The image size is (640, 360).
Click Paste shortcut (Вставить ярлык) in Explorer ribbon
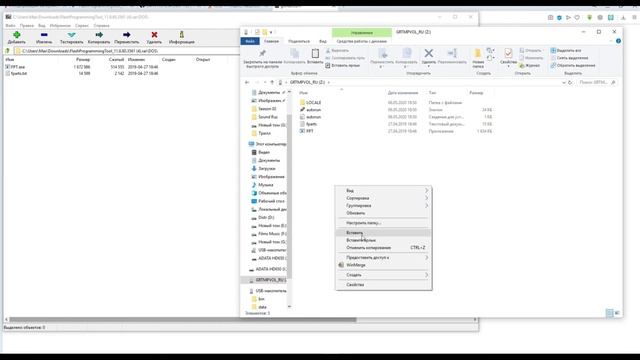342,65
